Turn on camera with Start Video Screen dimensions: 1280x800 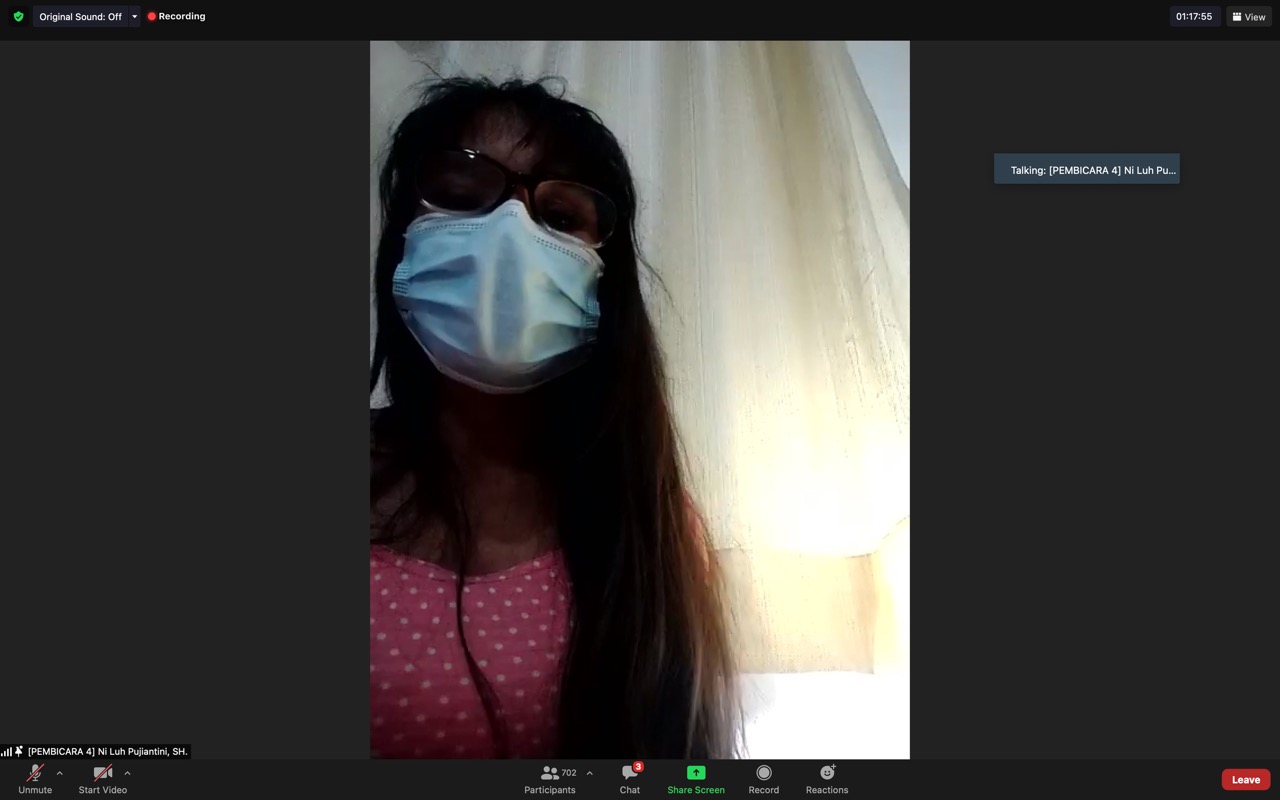point(102,779)
